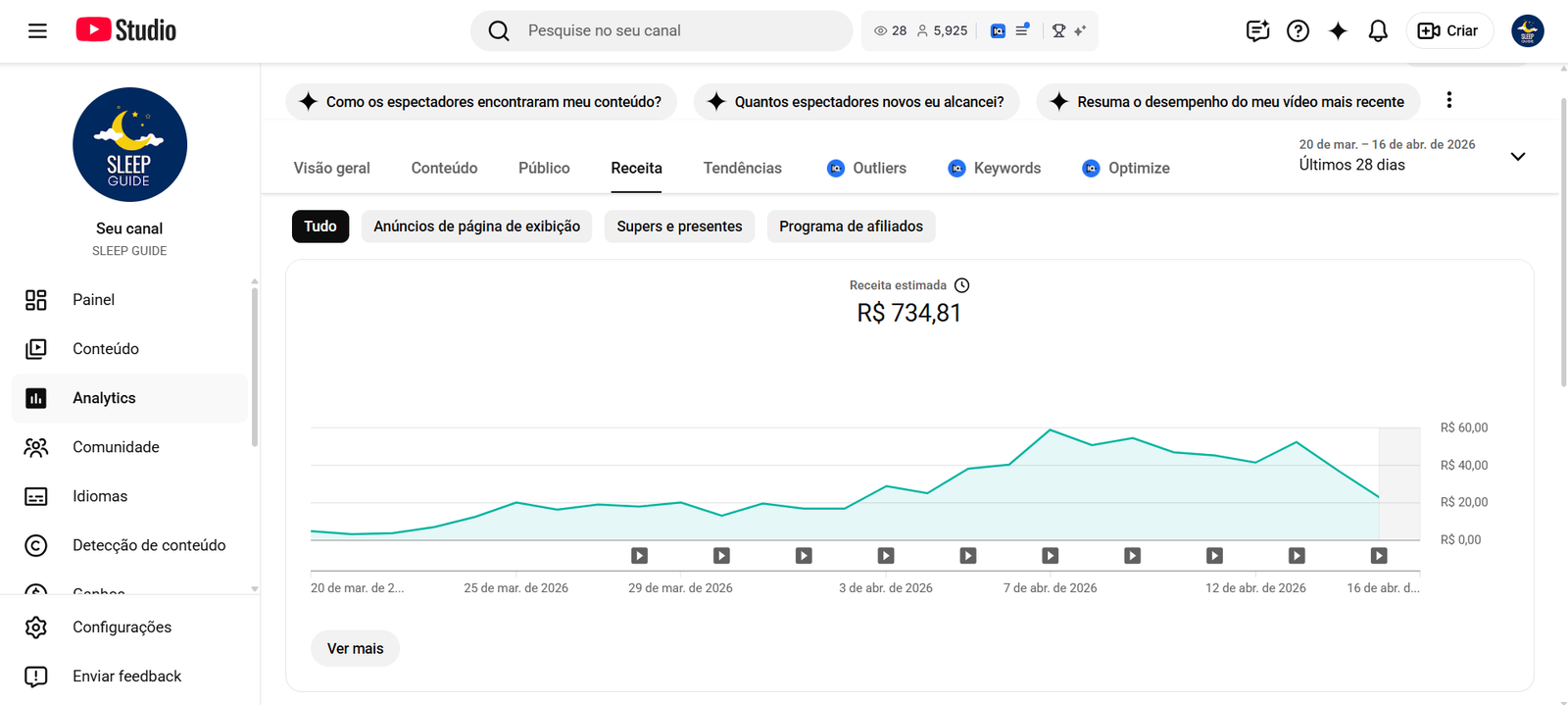Select the Tudo filter chip
Screen dimensions: 1568x705
point(320,227)
